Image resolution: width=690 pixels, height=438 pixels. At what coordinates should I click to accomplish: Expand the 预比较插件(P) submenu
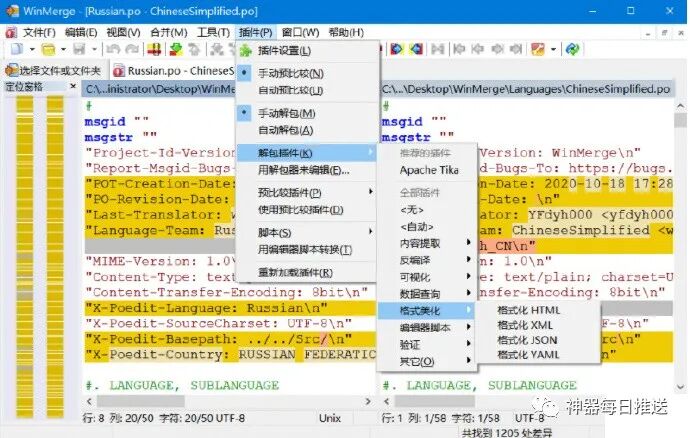point(308,192)
